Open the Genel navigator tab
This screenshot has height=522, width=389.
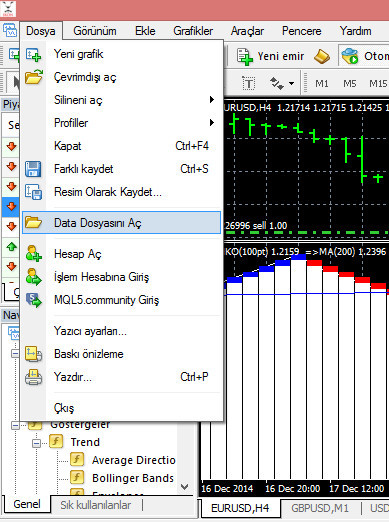[x=27, y=504]
